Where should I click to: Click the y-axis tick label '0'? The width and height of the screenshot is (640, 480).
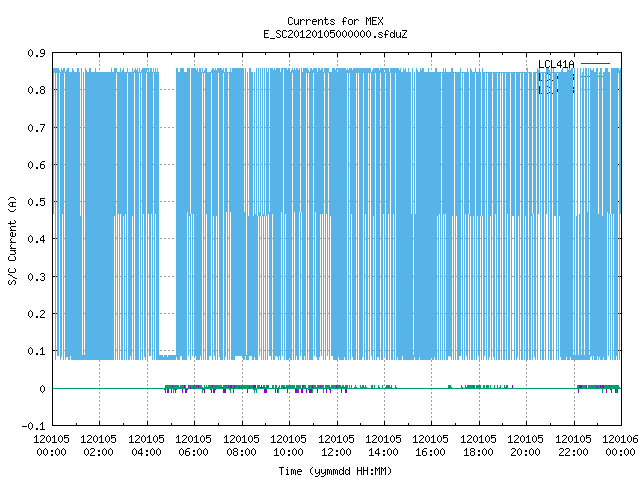tap(42, 389)
